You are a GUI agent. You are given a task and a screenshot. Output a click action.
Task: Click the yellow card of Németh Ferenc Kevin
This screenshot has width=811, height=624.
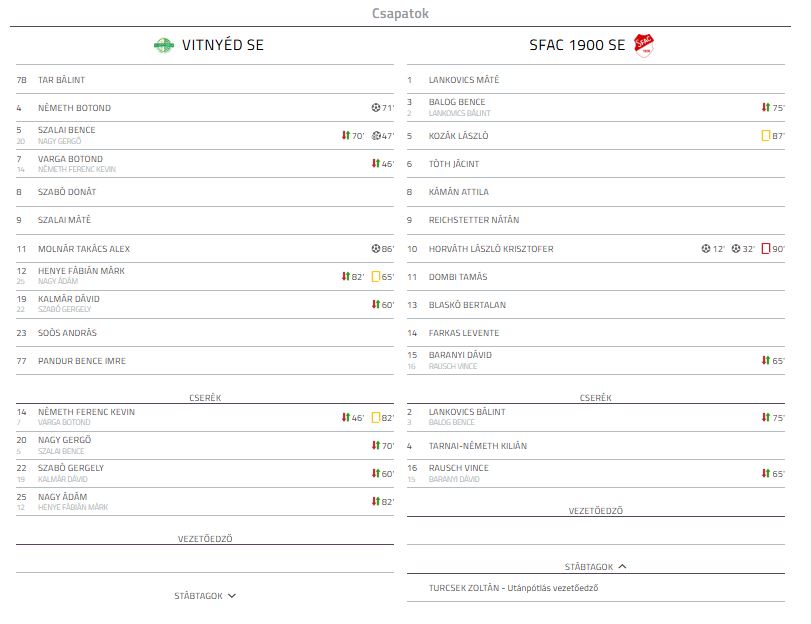(x=376, y=417)
